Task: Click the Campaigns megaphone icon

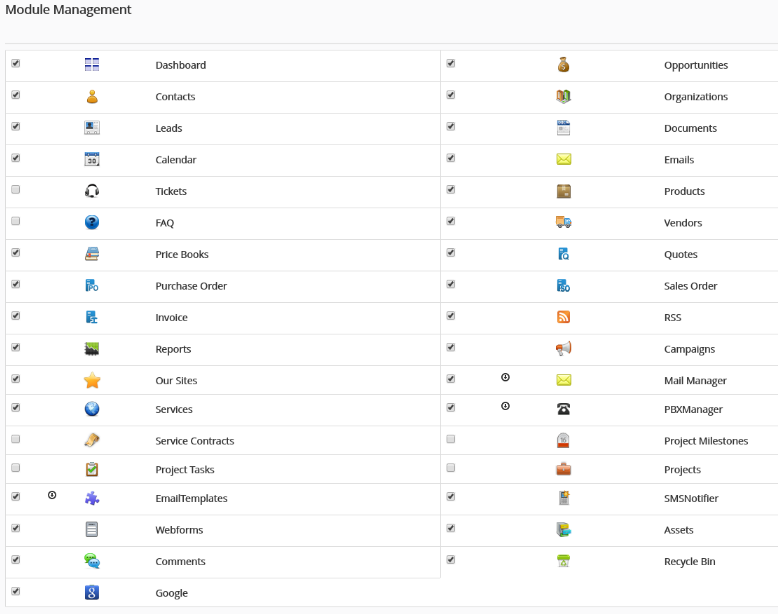Action: [x=563, y=349]
